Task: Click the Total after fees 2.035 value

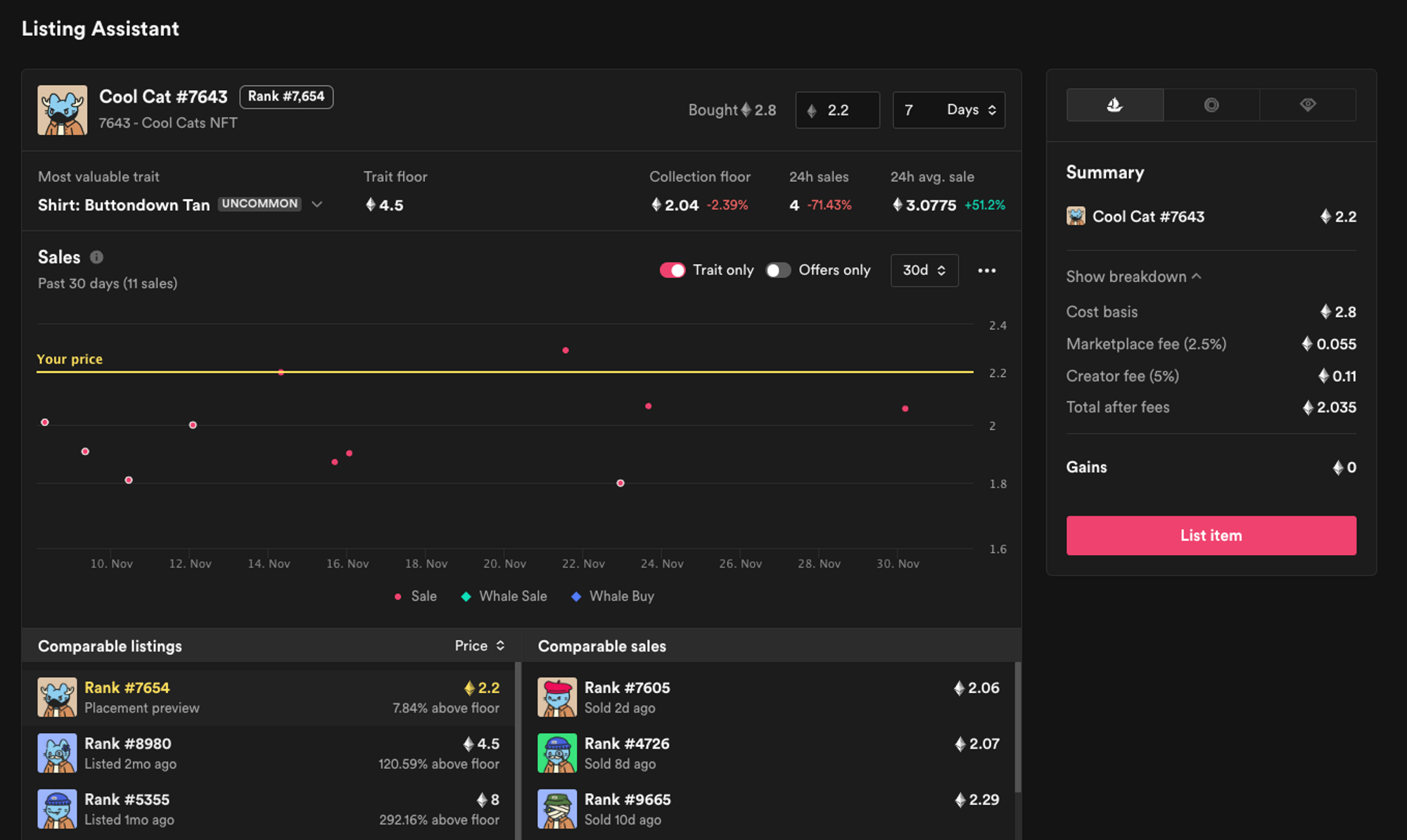Action: click(1329, 407)
